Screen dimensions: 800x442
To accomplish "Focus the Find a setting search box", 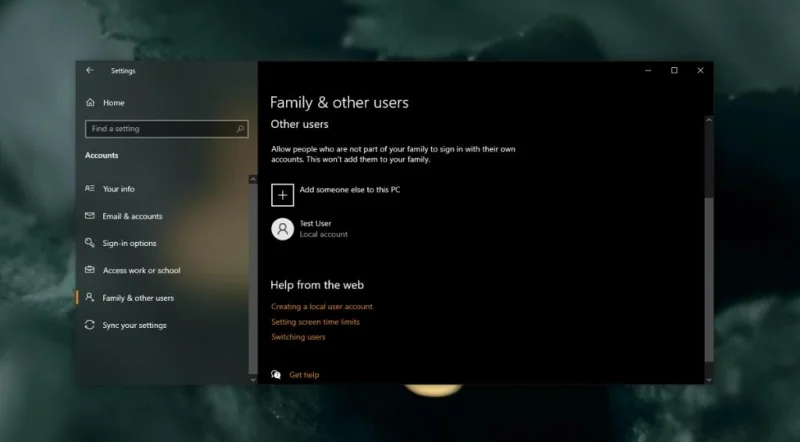I will (x=167, y=129).
